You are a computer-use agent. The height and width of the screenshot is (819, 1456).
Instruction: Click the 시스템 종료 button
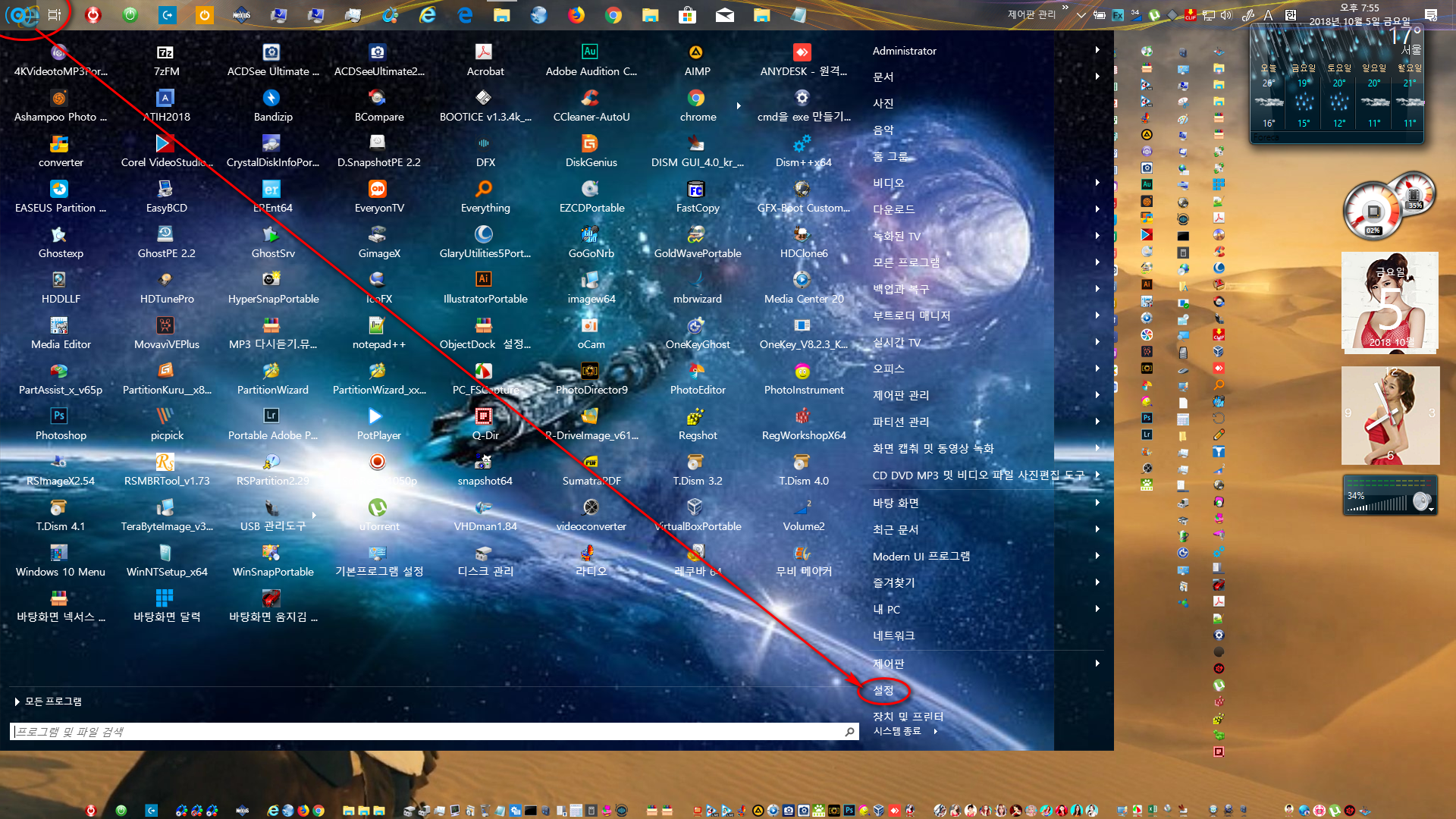pos(897,731)
